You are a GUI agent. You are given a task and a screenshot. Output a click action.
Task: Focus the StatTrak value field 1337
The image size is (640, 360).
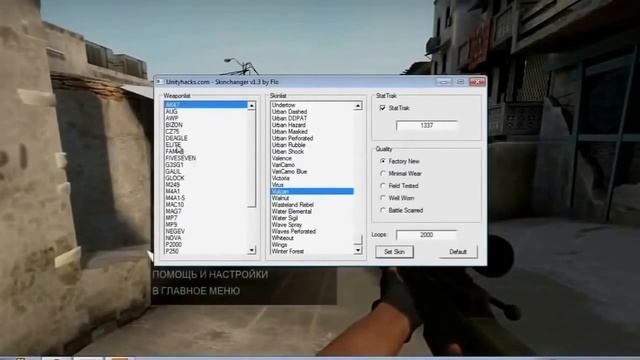[427, 125]
